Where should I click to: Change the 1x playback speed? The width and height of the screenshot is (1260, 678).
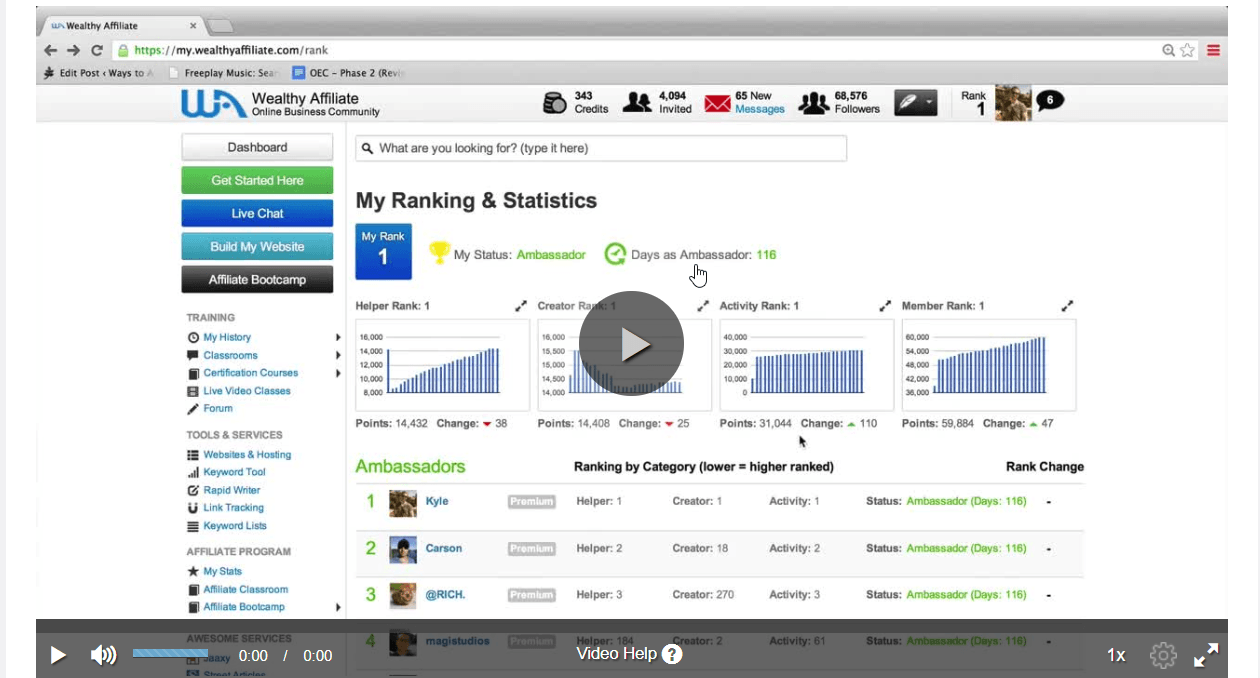[x=1116, y=655]
